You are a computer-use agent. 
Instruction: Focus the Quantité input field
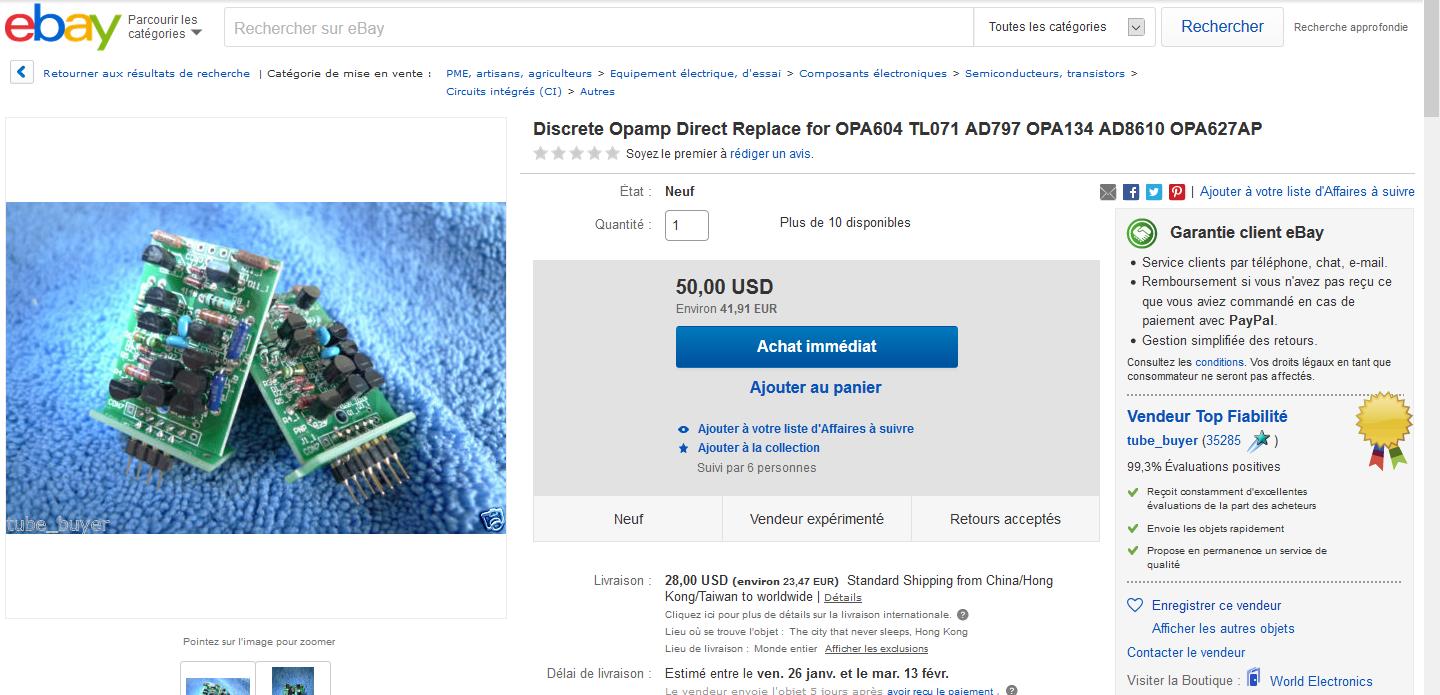pos(687,225)
